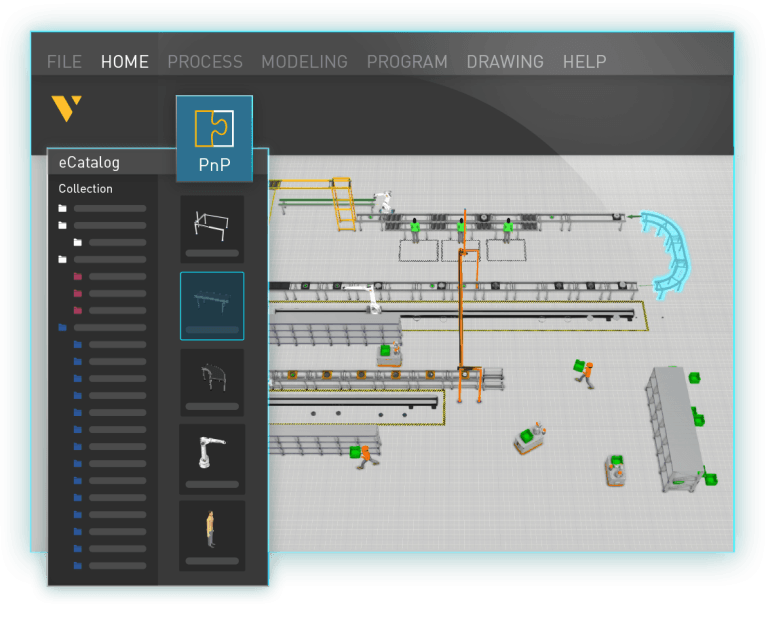The width and height of the screenshot is (768, 623).
Task: Select the human worker thumbnail in eCatalog
Action: [x=212, y=530]
